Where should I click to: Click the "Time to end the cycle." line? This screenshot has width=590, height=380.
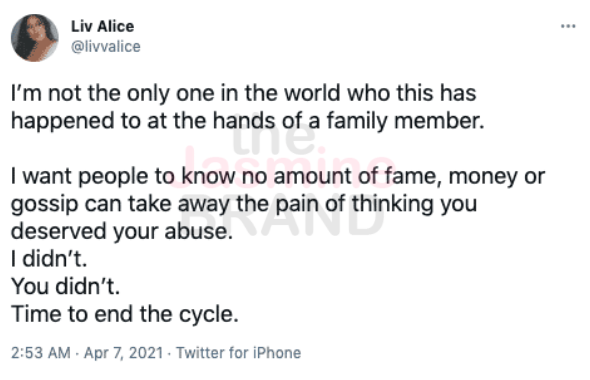click(125, 314)
